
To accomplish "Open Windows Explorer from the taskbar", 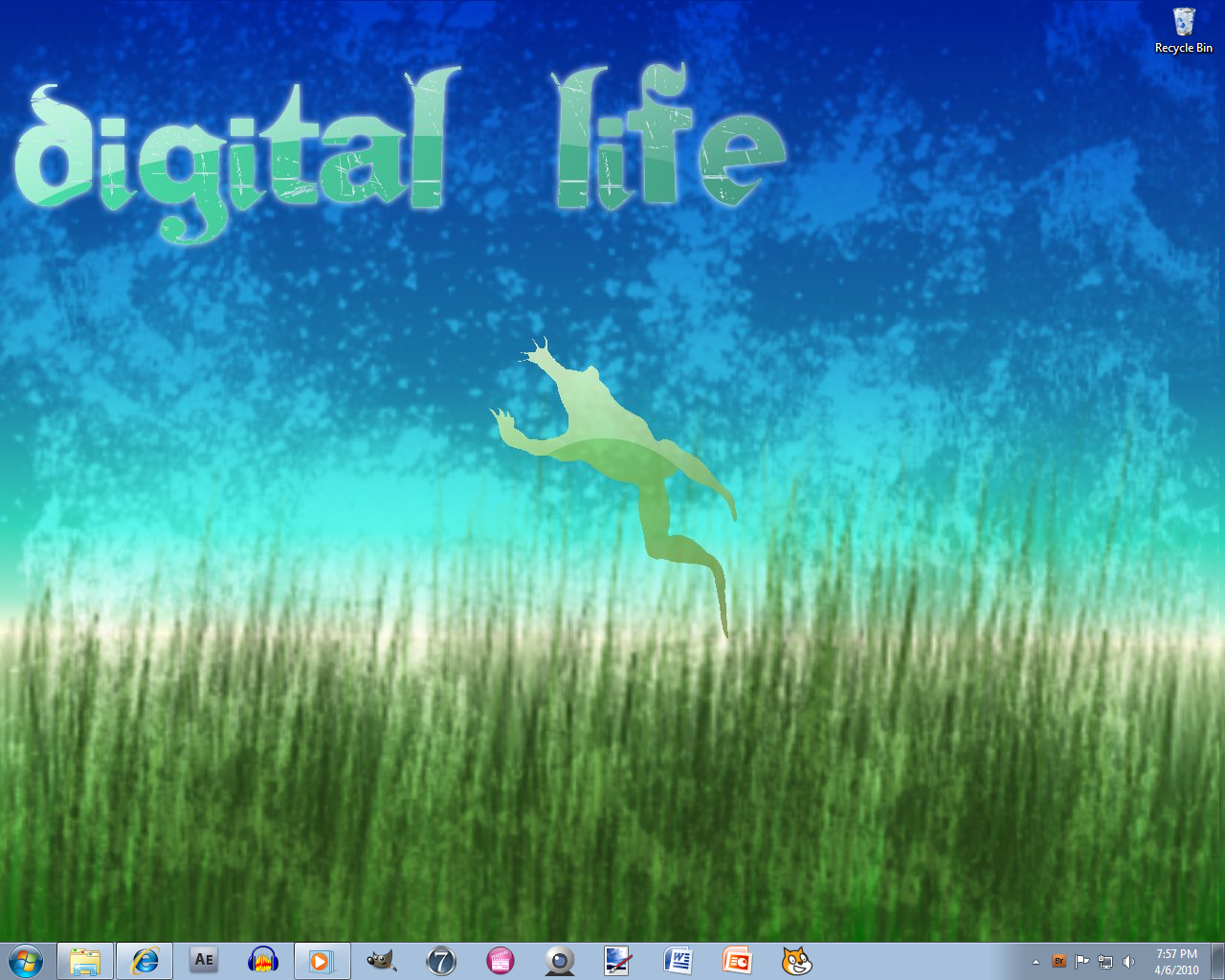I will tap(84, 961).
